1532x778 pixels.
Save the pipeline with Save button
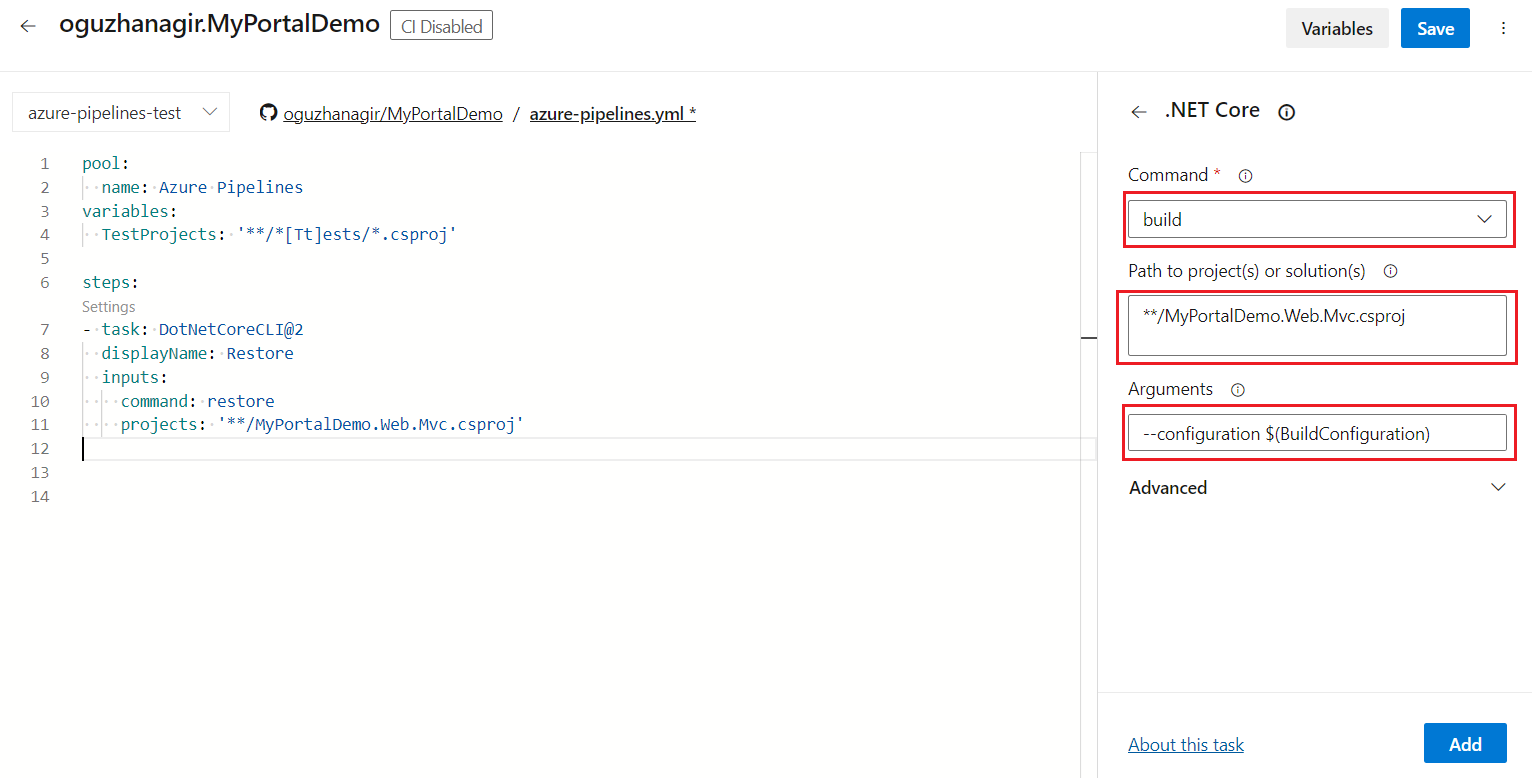point(1435,28)
